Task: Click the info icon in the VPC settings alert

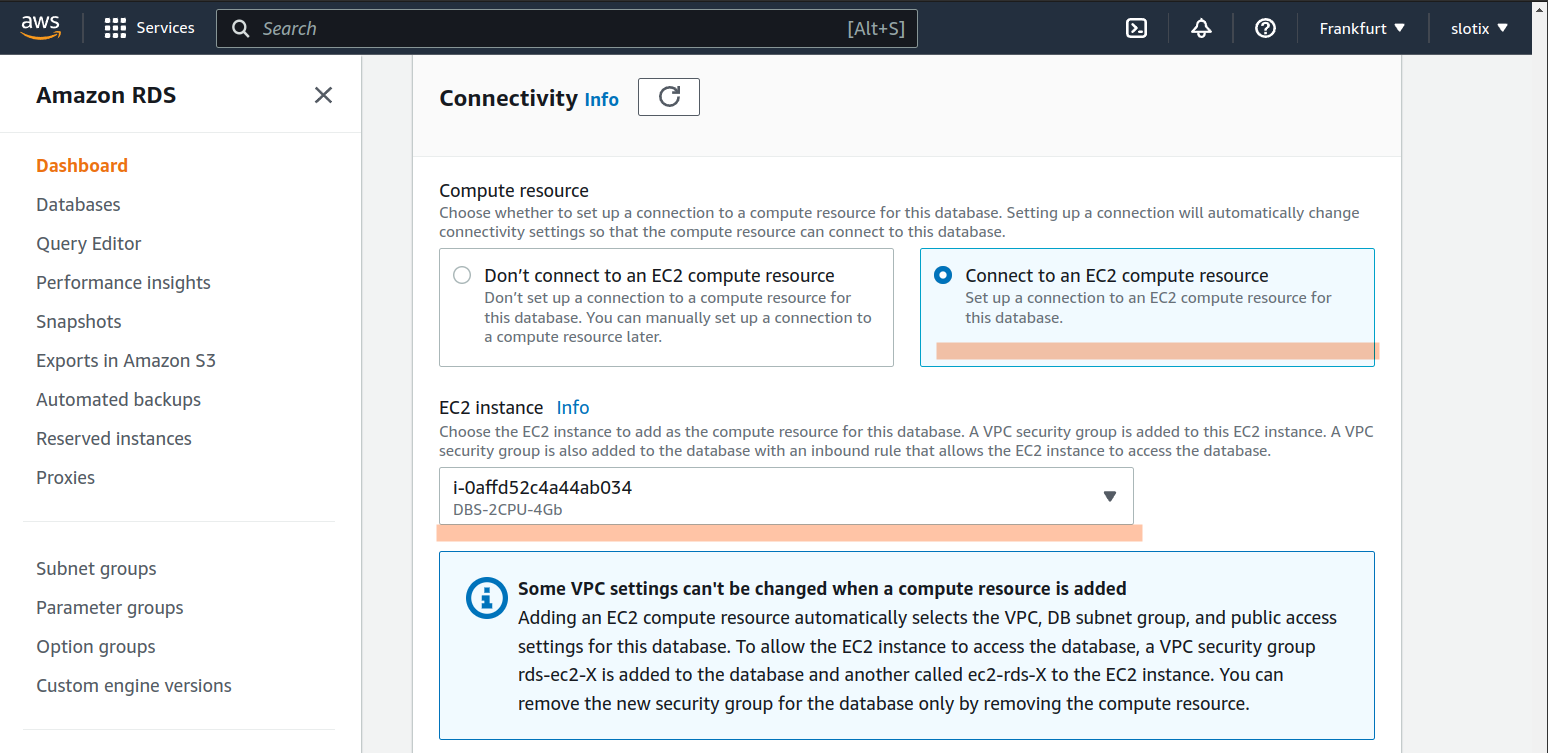Action: click(x=486, y=597)
